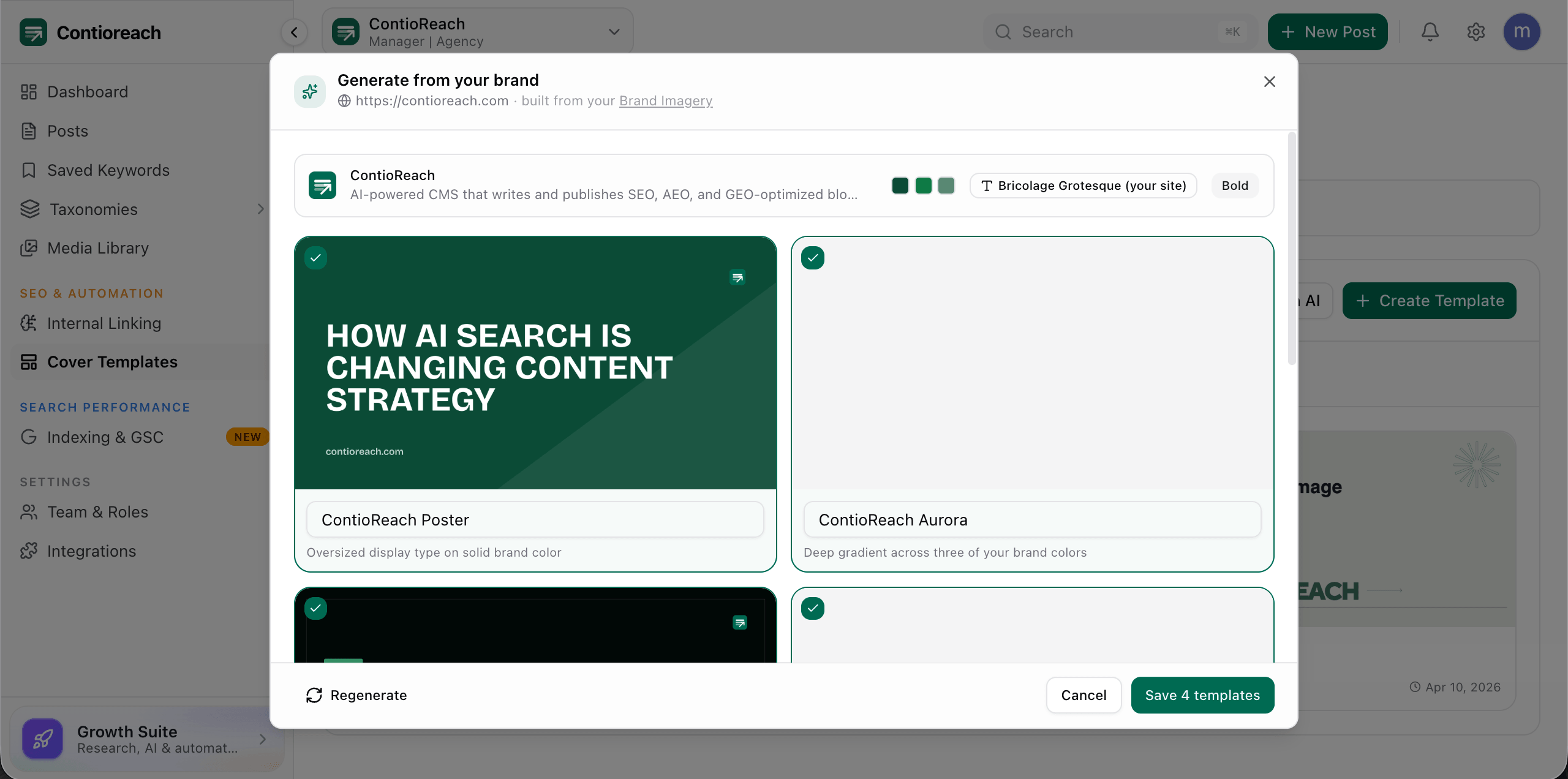
Task: Click the Posts document icon
Action: 29,131
